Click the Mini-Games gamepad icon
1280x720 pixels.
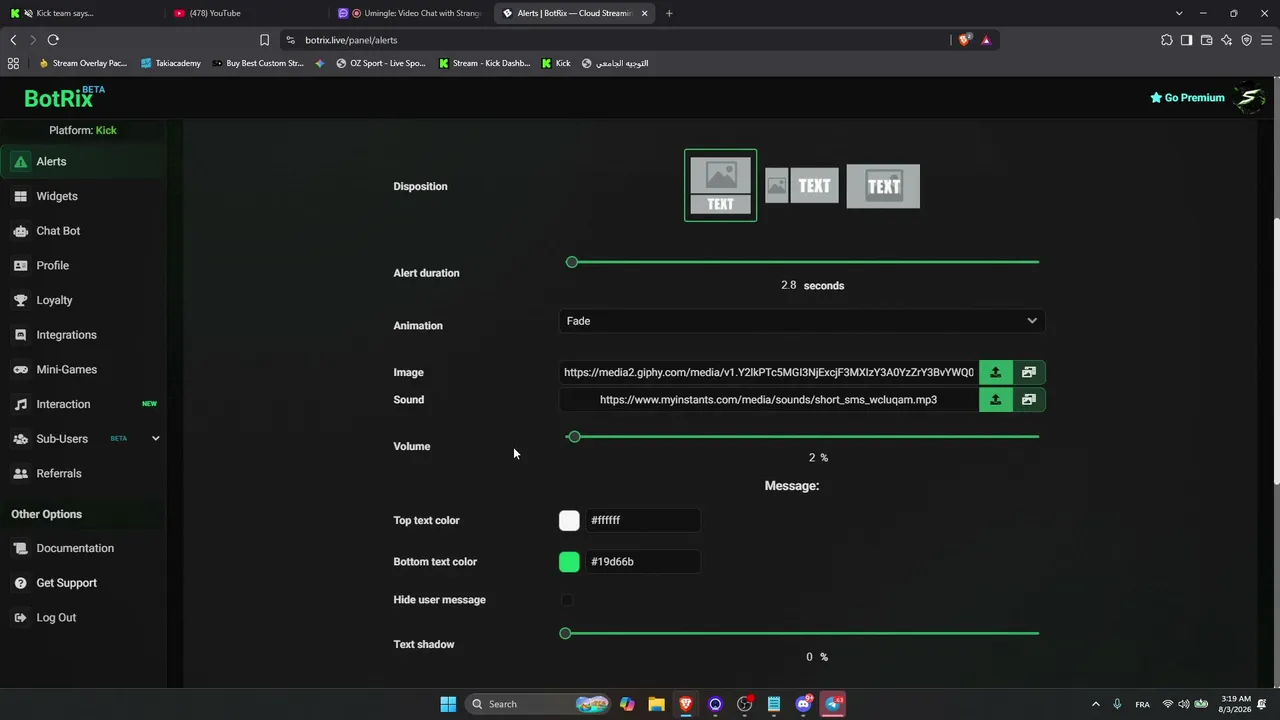(20, 369)
